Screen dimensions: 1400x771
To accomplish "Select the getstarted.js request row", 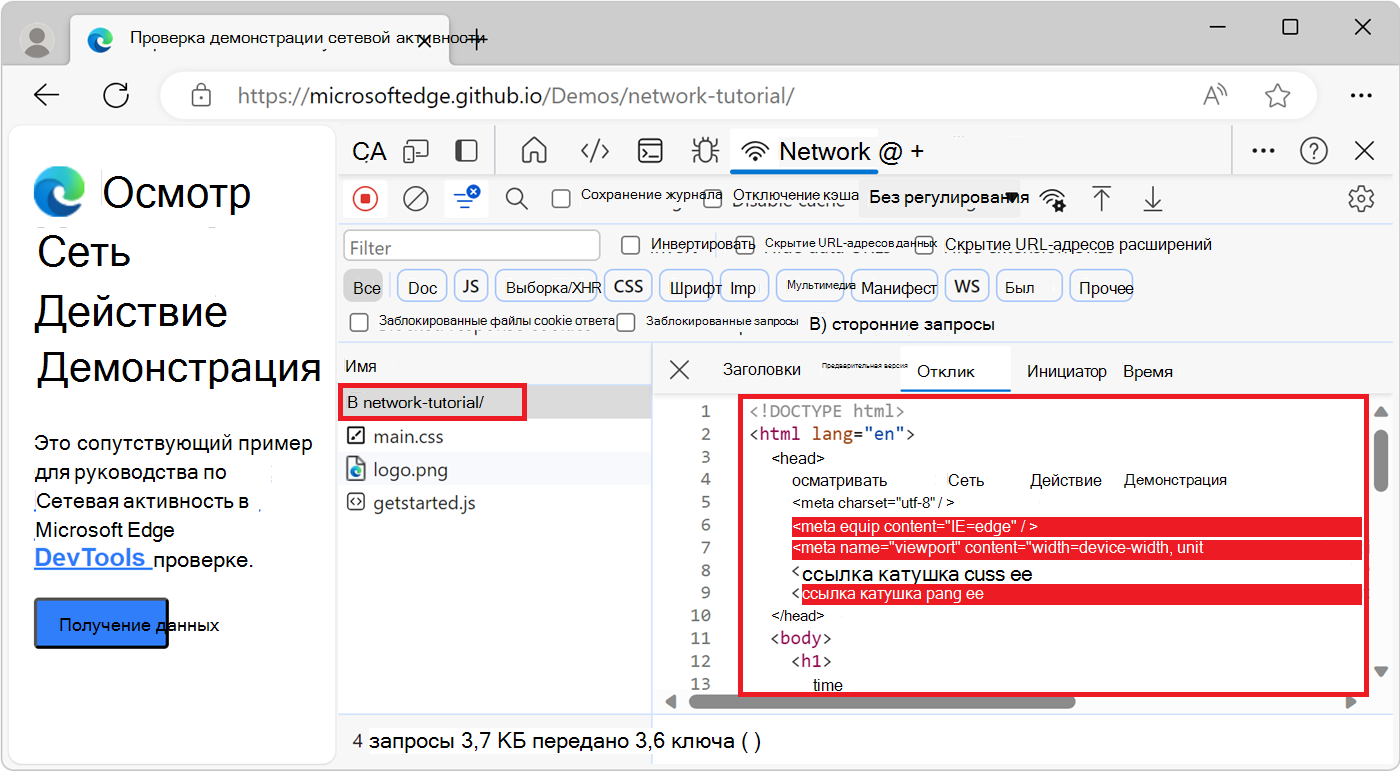I will click(495, 502).
